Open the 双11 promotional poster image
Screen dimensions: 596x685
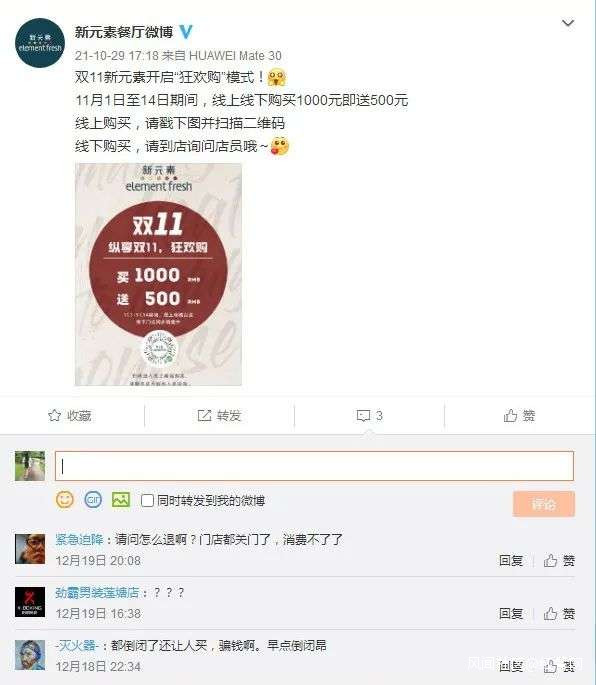[x=158, y=274]
